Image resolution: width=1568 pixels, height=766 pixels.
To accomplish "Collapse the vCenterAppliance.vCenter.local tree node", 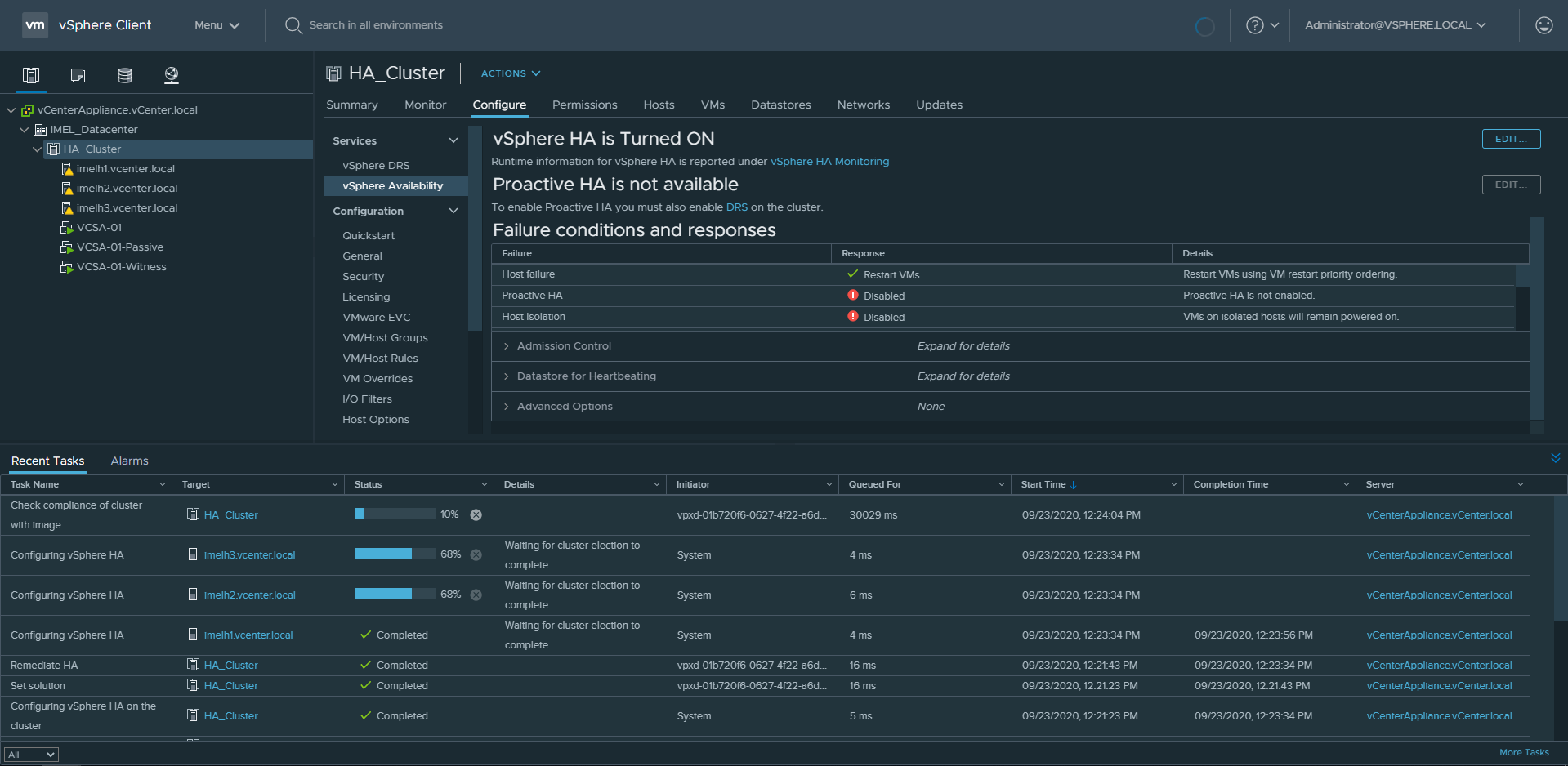I will coord(11,110).
